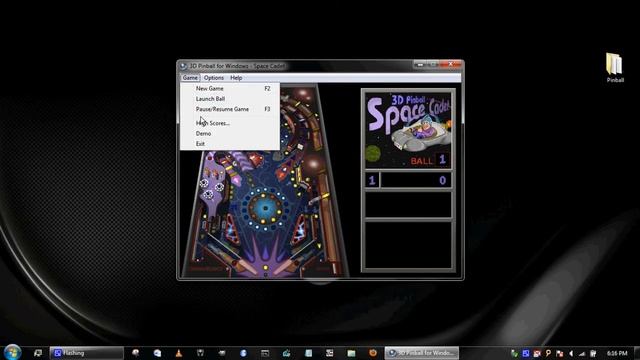Viewport: 640px width, 360px height.
Task: Open High Scores... from Game menu
Action: 230,123
